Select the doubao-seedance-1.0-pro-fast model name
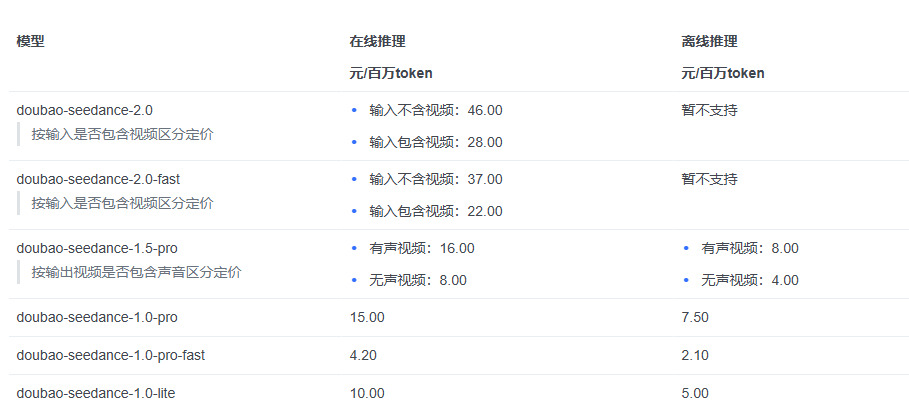The width and height of the screenshot is (909, 410). click(x=111, y=355)
